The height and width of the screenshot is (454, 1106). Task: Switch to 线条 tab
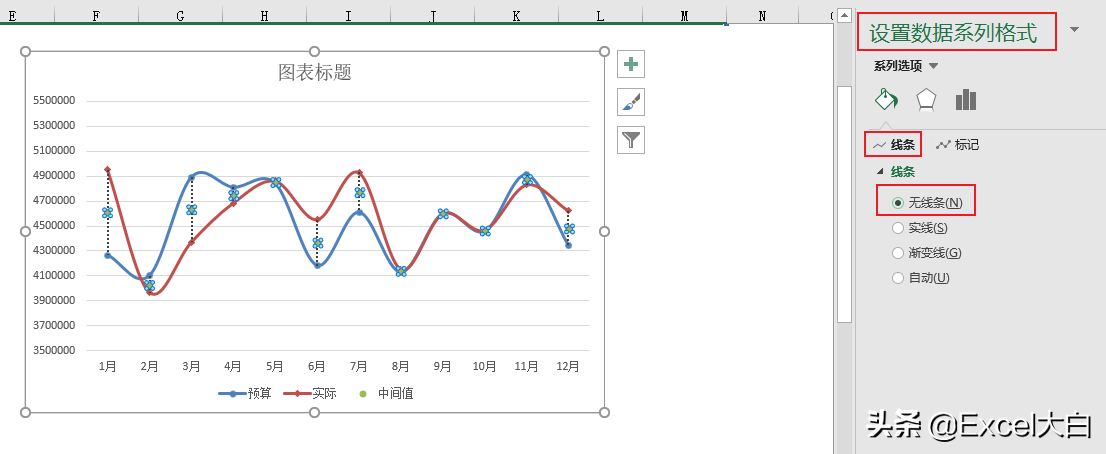(x=894, y=145)
